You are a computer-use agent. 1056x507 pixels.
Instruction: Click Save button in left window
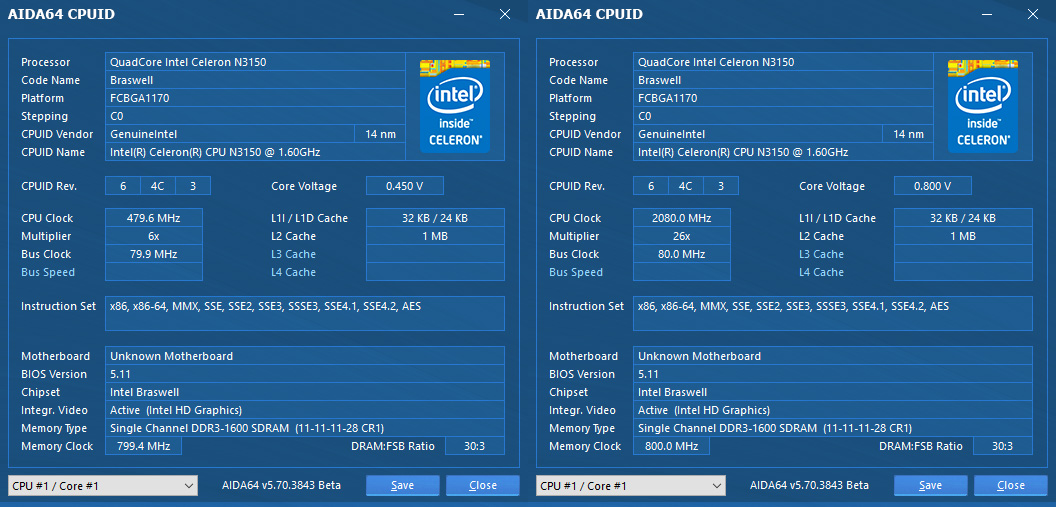click(403, 485)
